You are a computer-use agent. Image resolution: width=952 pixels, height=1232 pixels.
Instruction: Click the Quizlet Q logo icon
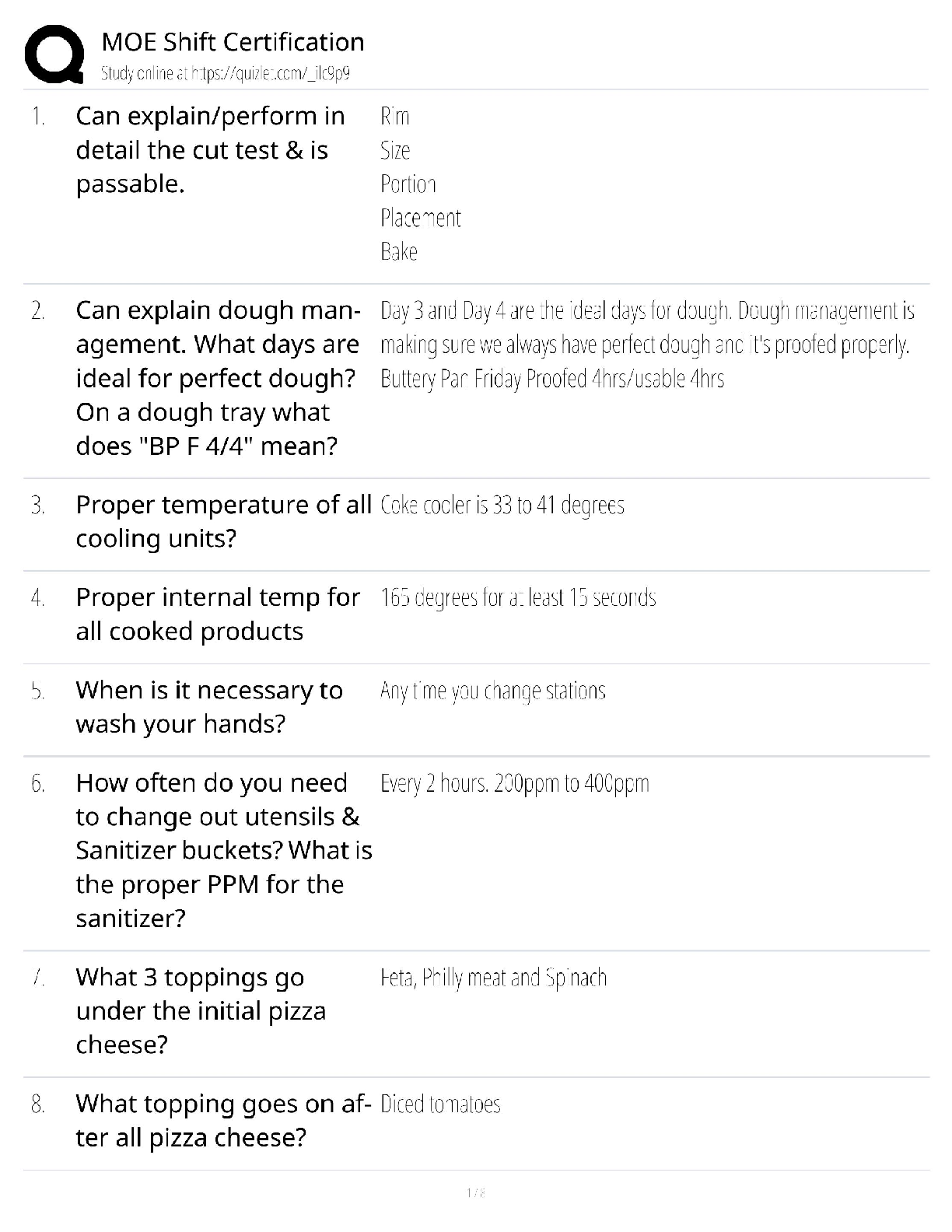[54, 54]
